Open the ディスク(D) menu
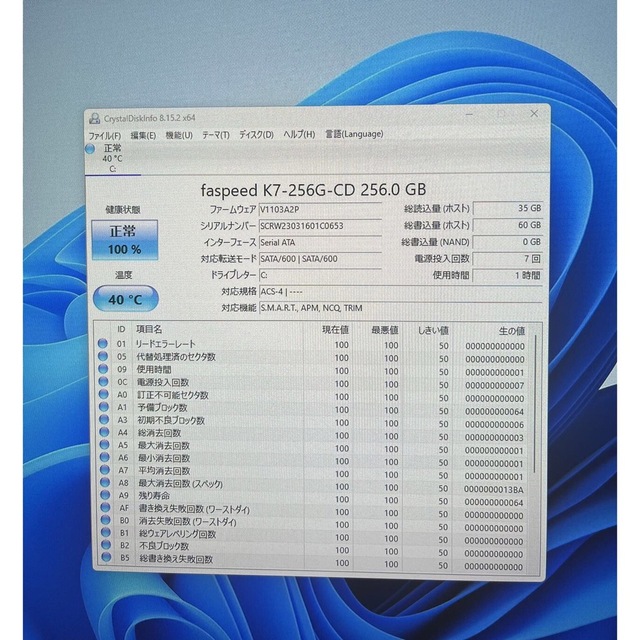Image resolution: width=640 pixels, height=640 pixels. 256,134
